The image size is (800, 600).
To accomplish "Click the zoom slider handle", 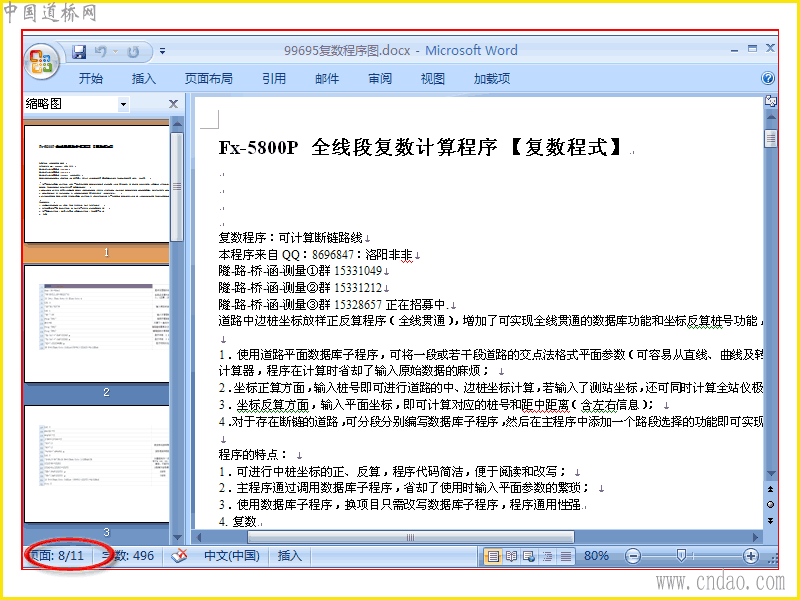I will [681, 556].
